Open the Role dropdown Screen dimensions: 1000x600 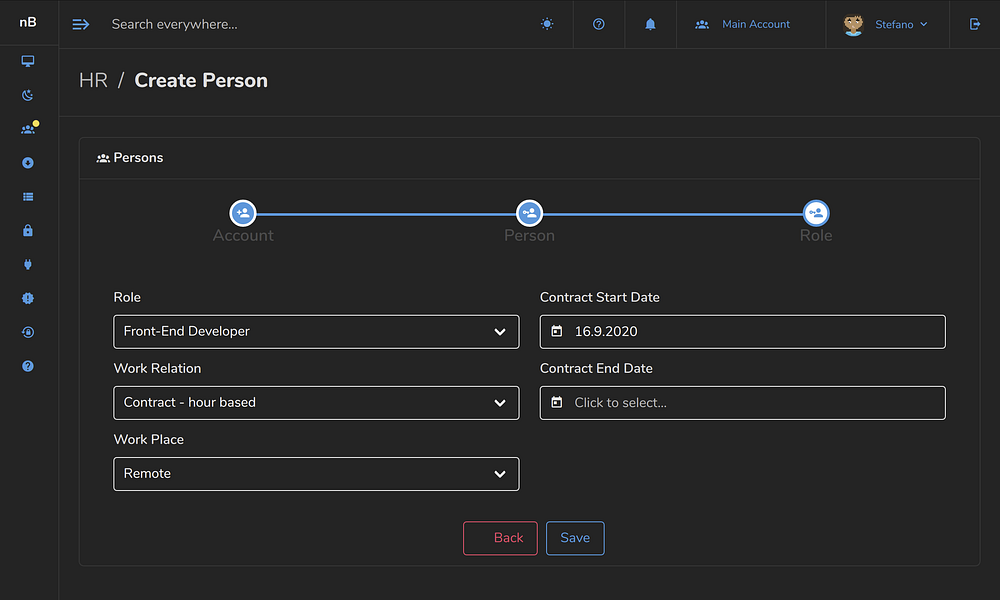pyautogui.click(x=316, y=332)
